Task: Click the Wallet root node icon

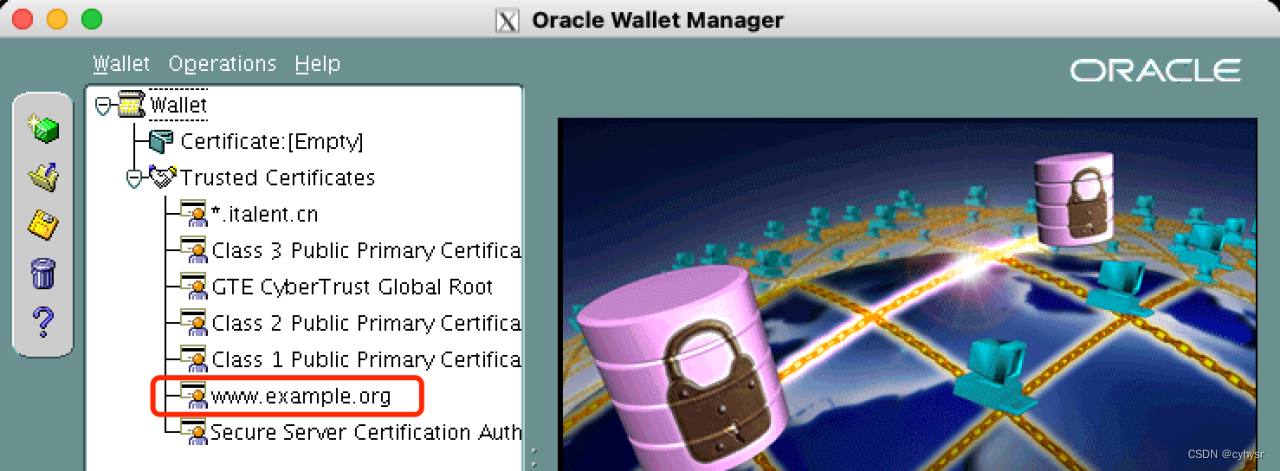Action: [x=130, y=104]
